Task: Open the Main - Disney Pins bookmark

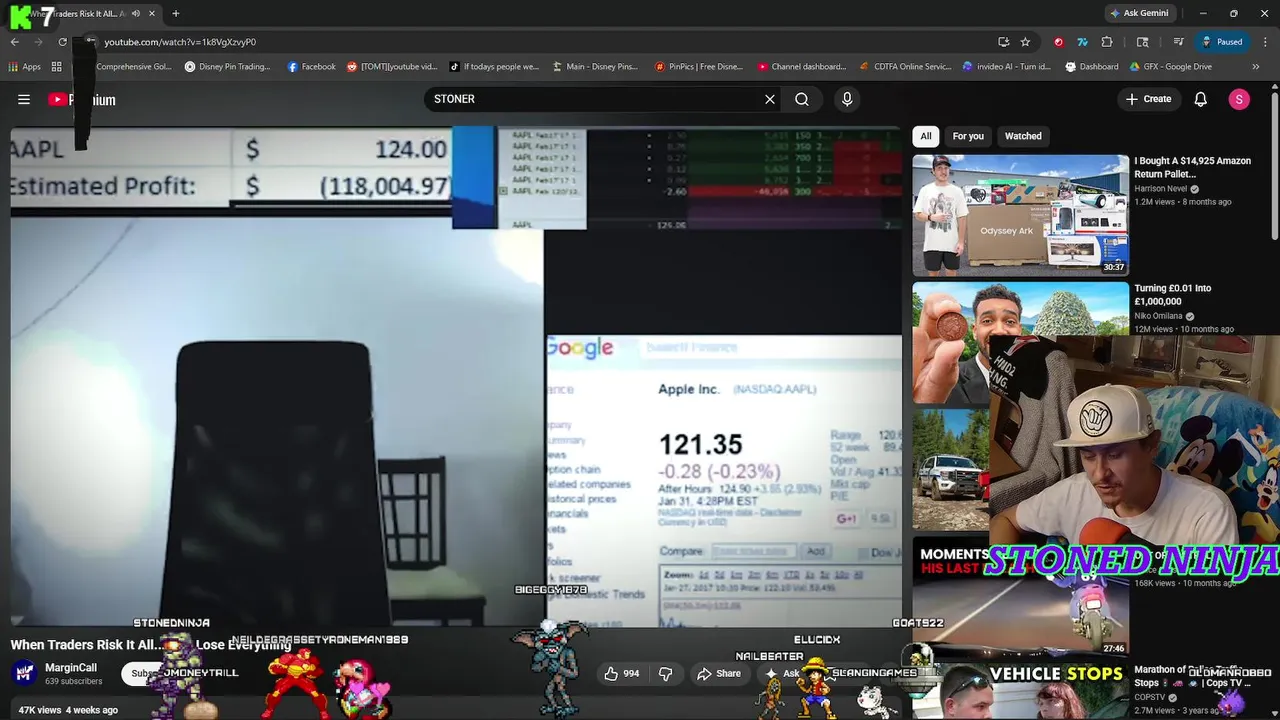Action: pyautogui.click(x=595, y=67)
